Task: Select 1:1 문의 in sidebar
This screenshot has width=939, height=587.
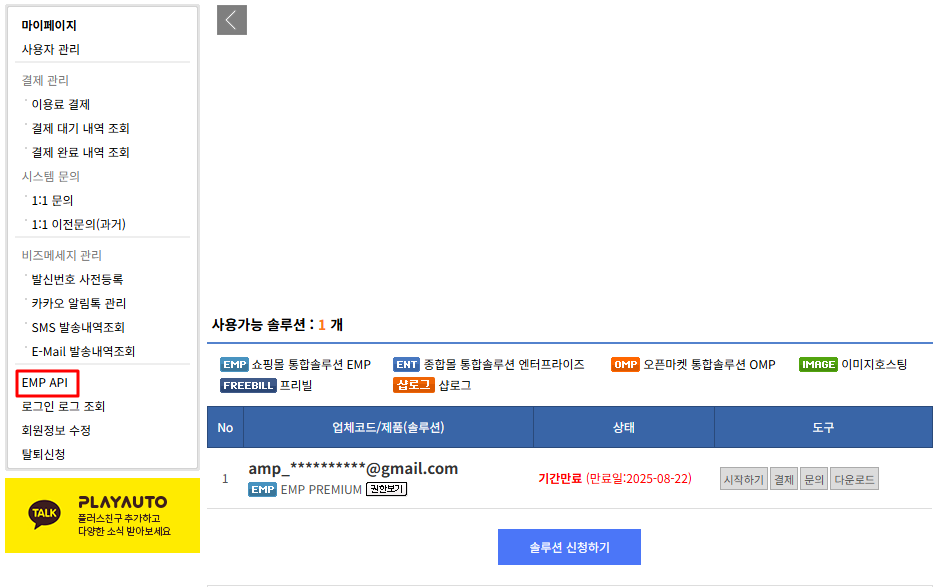Action: (52, 200)
